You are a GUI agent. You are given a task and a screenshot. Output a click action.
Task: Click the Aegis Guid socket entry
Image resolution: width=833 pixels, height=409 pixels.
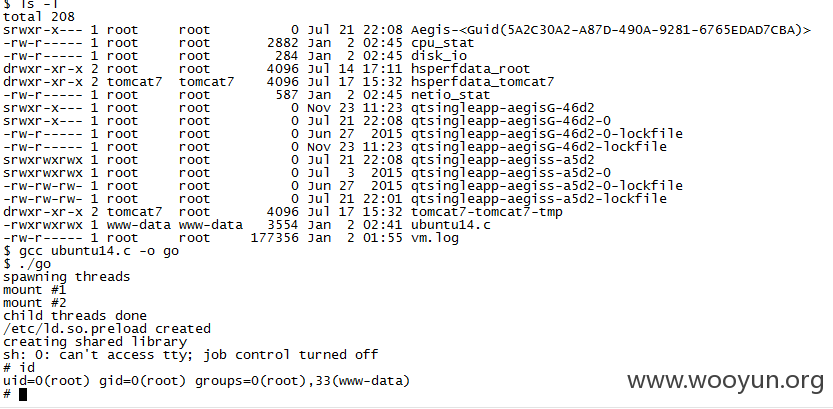click(x=610, y=30)
